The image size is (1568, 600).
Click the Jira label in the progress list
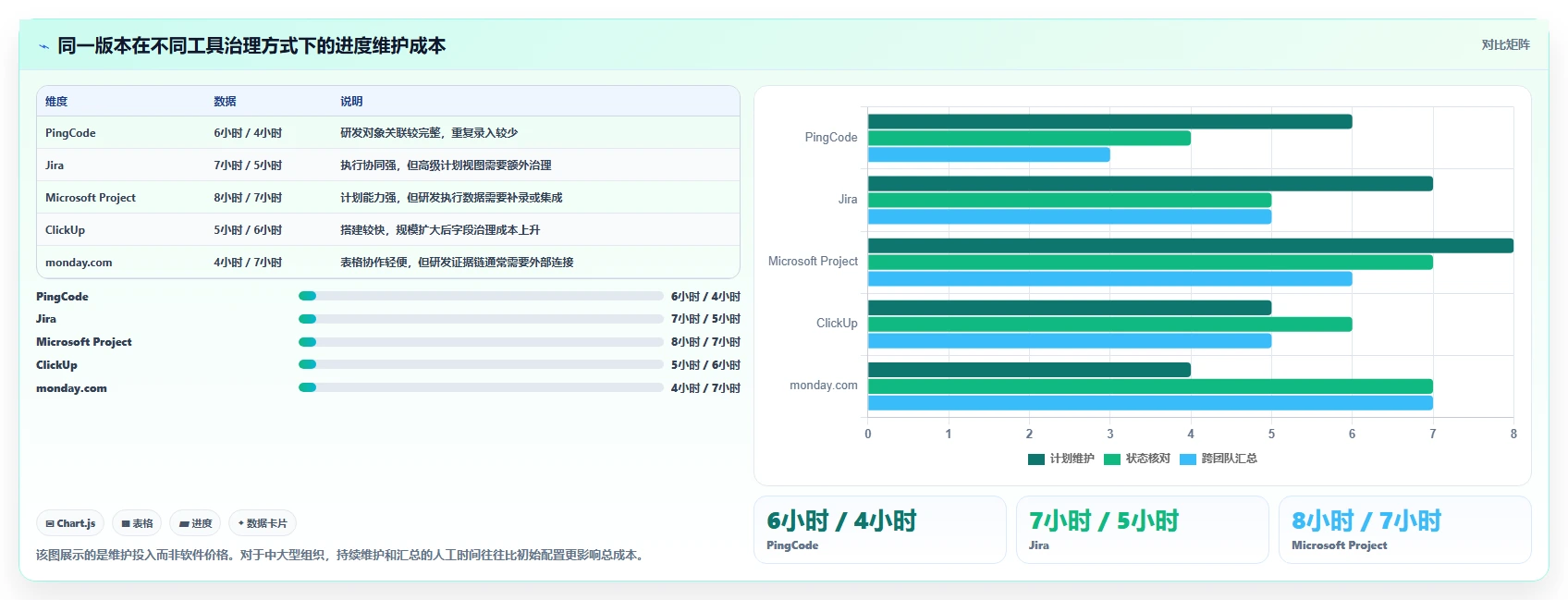tap(46, 319)
